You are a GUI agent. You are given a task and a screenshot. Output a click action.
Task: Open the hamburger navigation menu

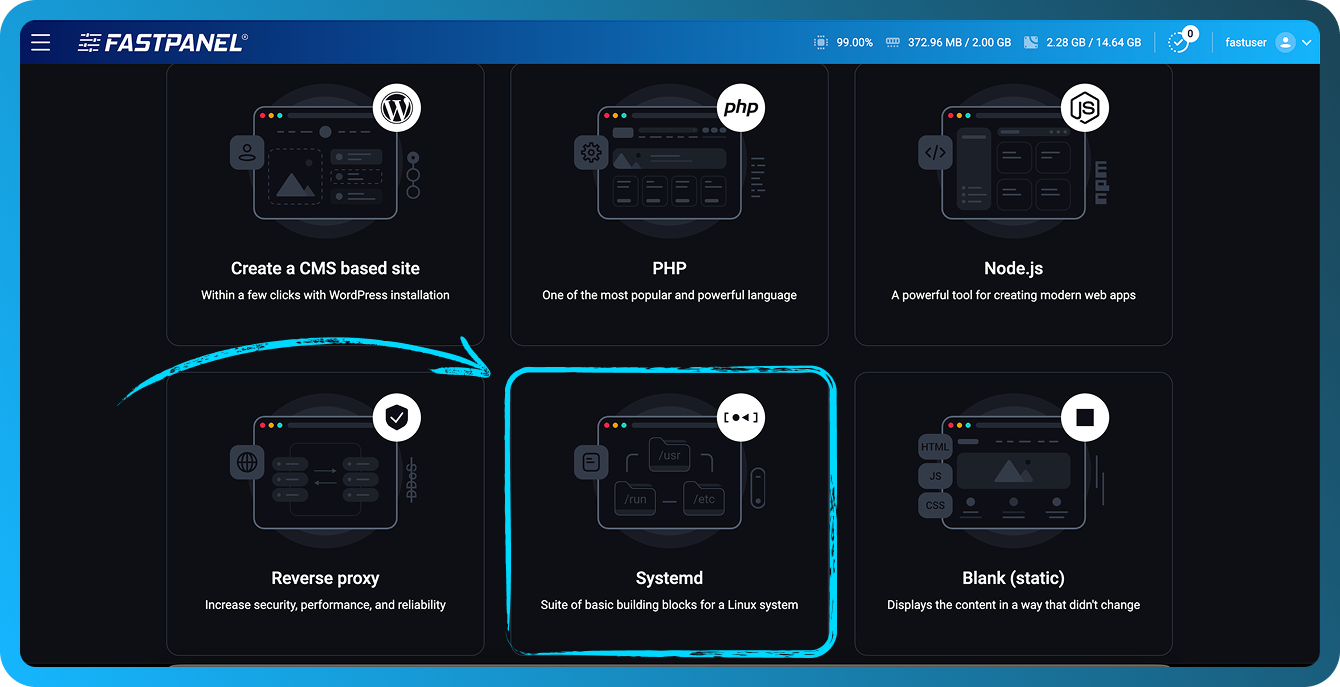40,42
